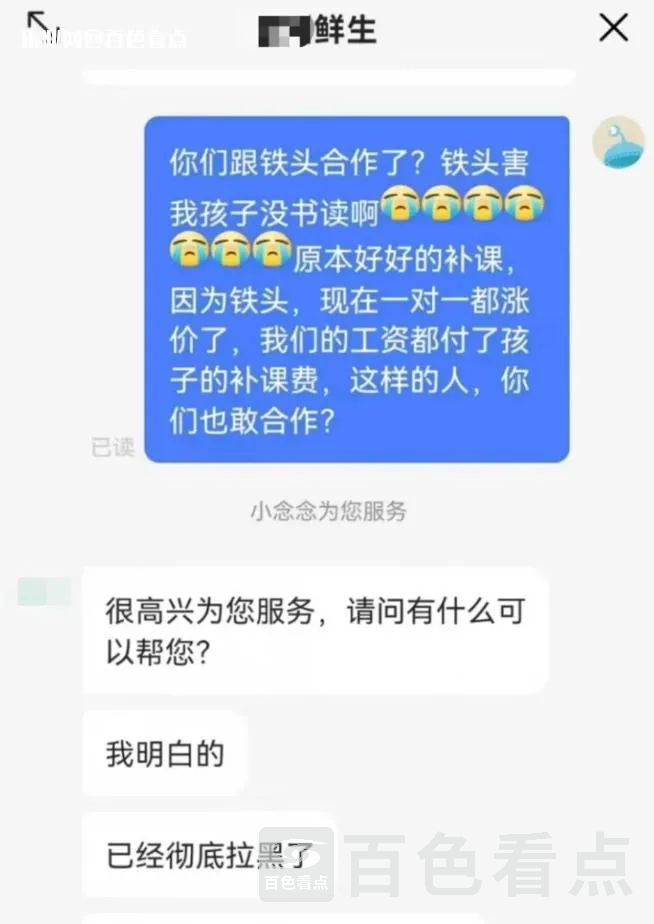Tap first crying emoji after 没书读啊

(x=401, y=204)
